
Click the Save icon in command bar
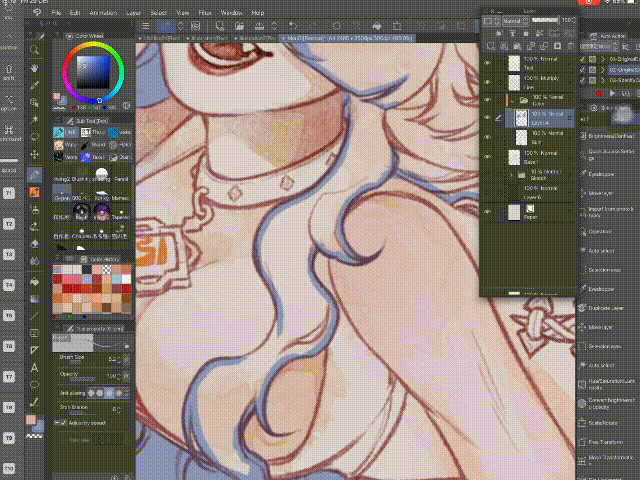coord(259,26)
